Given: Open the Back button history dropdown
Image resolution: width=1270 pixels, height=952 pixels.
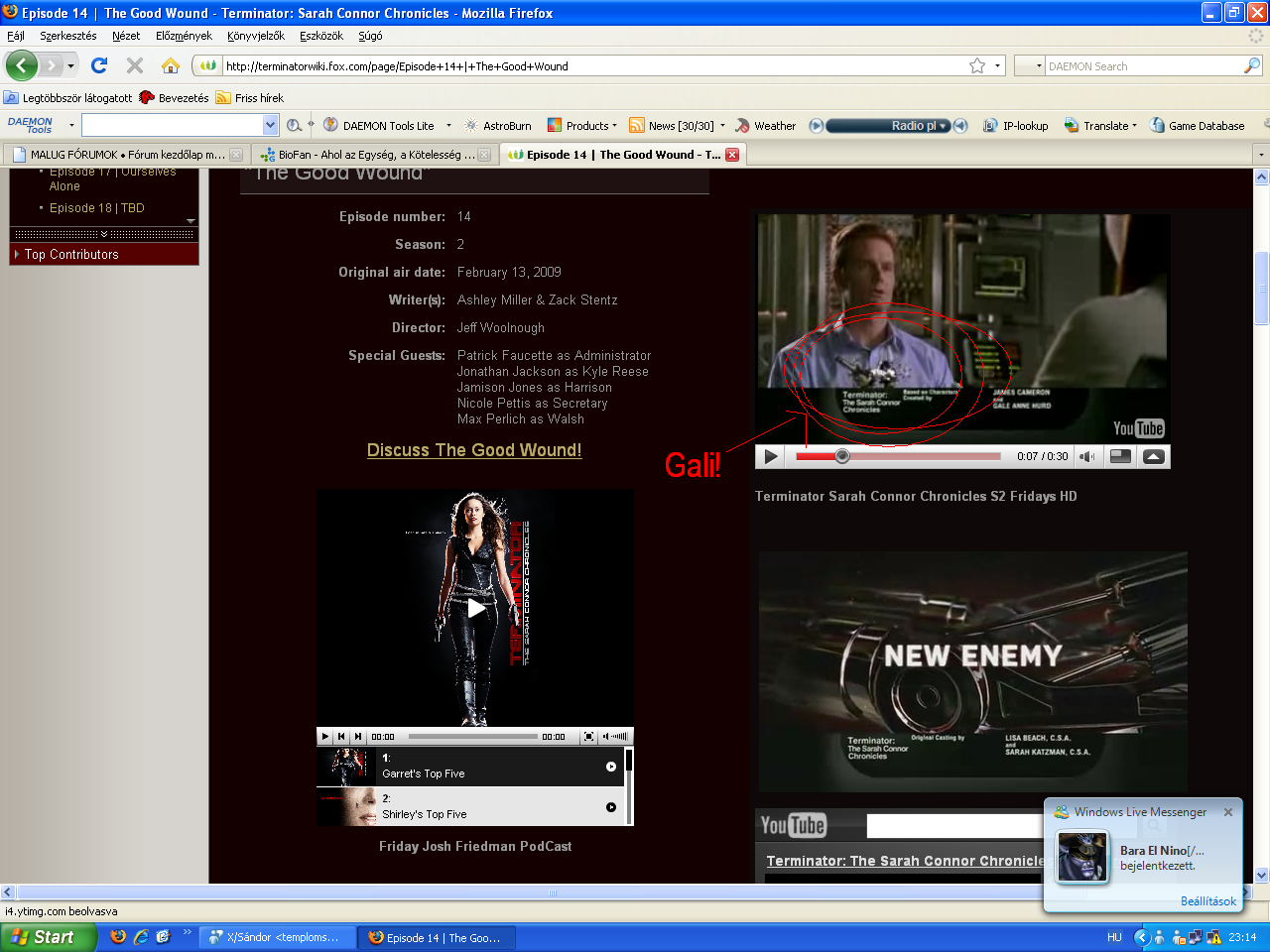Looking at the screenshot, I should coord(70,66).
